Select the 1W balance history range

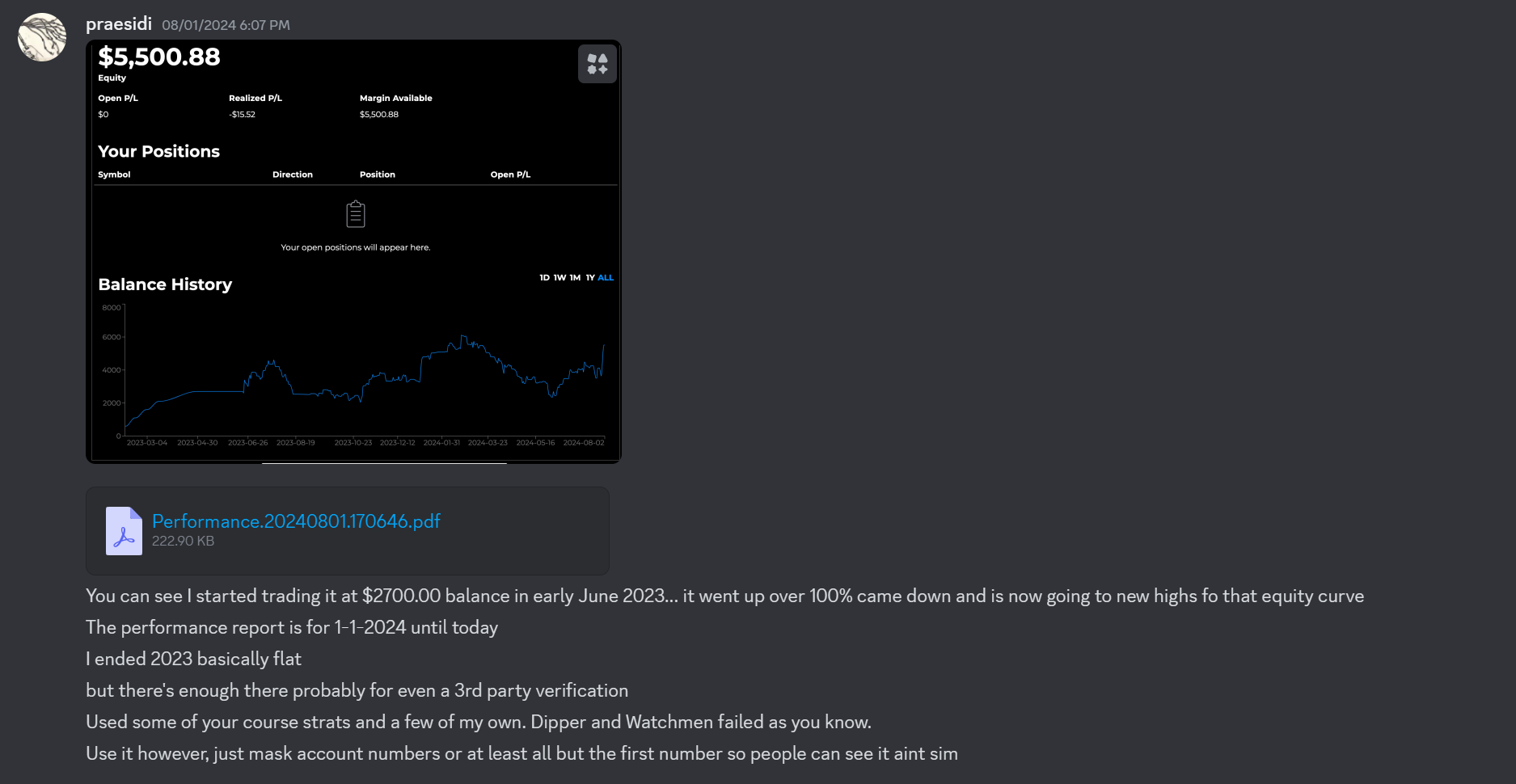(560, 277)
